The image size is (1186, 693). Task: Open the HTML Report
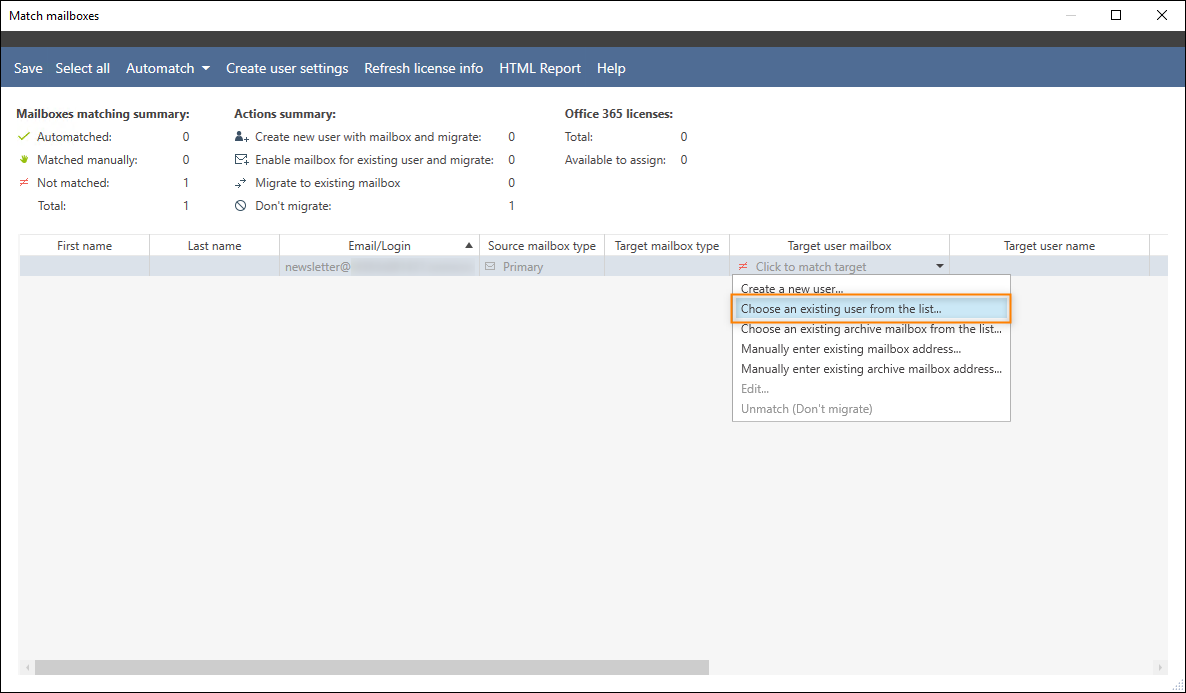tap(540, 68)
